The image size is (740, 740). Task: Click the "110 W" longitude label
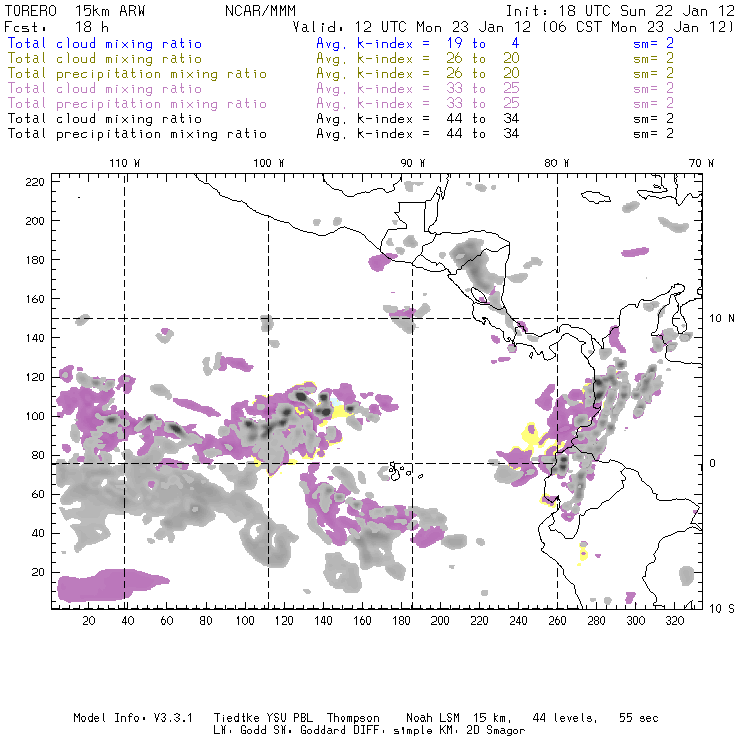click(x=125, y=163)
